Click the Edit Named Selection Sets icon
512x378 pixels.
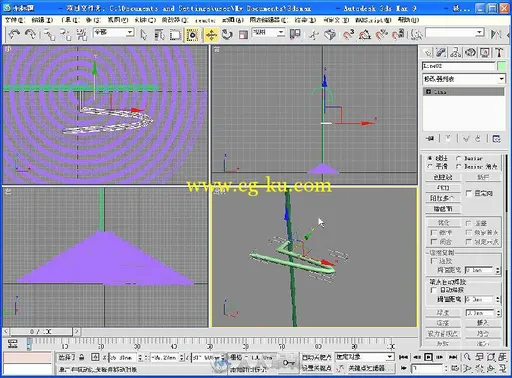[x=416, y=34]
